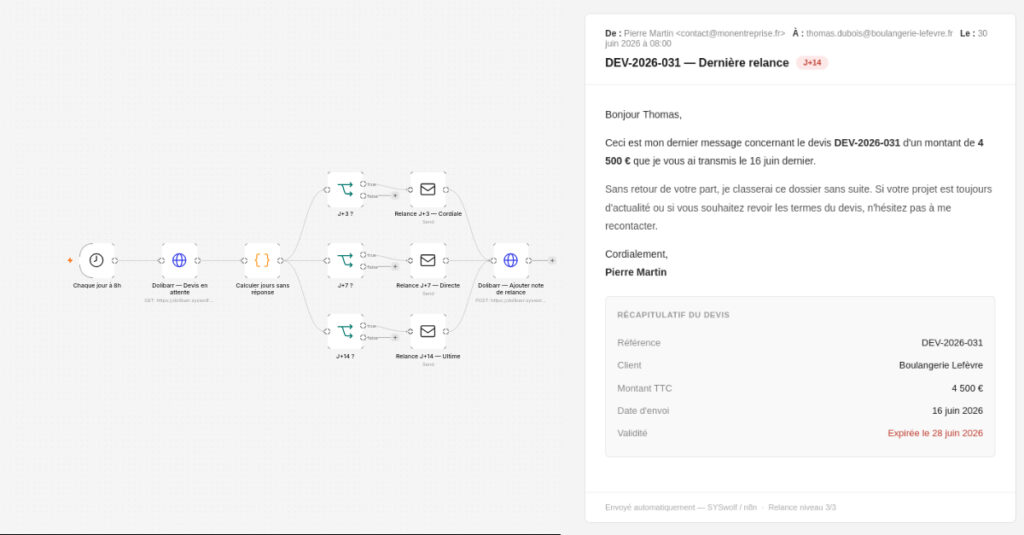Click the 'DEV-2026-031 — Dernière relance' subject line
This screenshot has height=535, width=1024.
697,63
